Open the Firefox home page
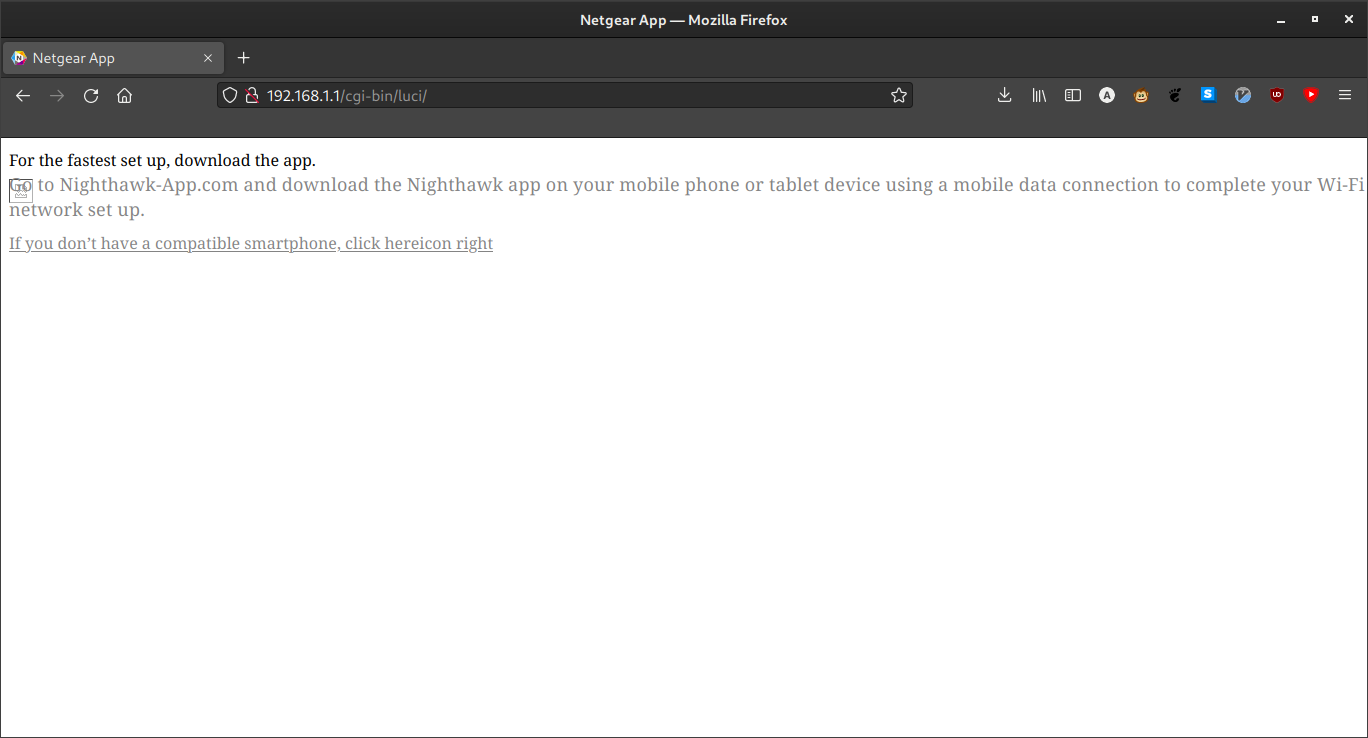This screenshot has height=738, width=1368. (124, 96)
